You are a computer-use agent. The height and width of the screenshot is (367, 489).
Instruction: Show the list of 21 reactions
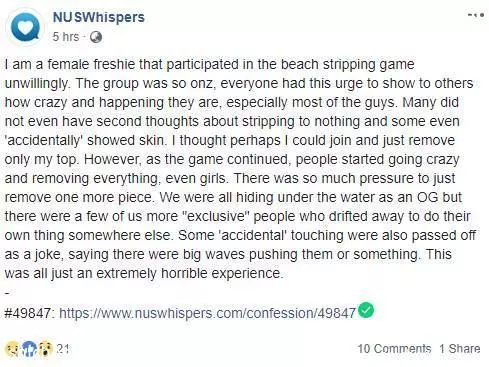pos(63,349)
